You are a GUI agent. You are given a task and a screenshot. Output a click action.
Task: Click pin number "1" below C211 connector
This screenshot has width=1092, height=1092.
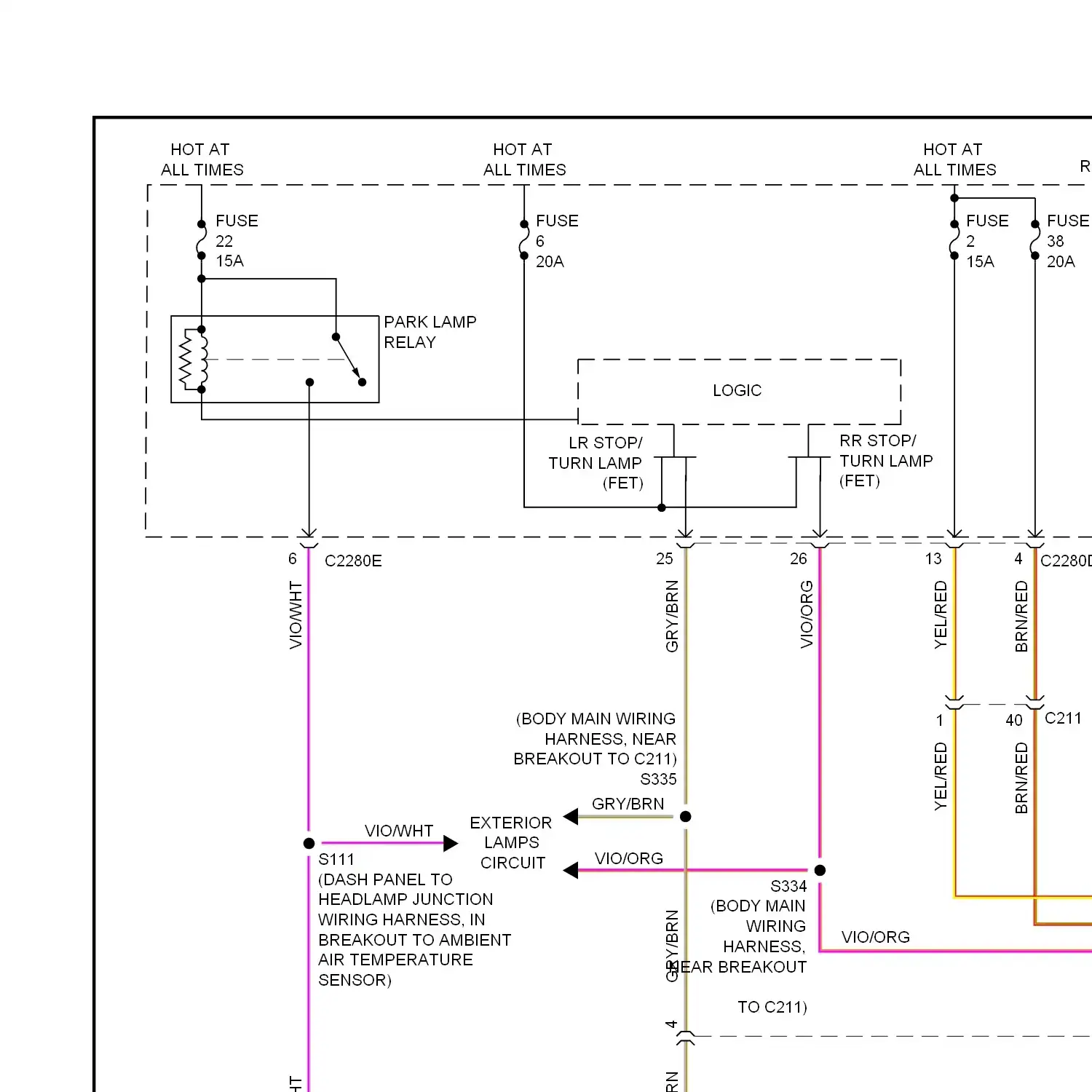point(940,720)
